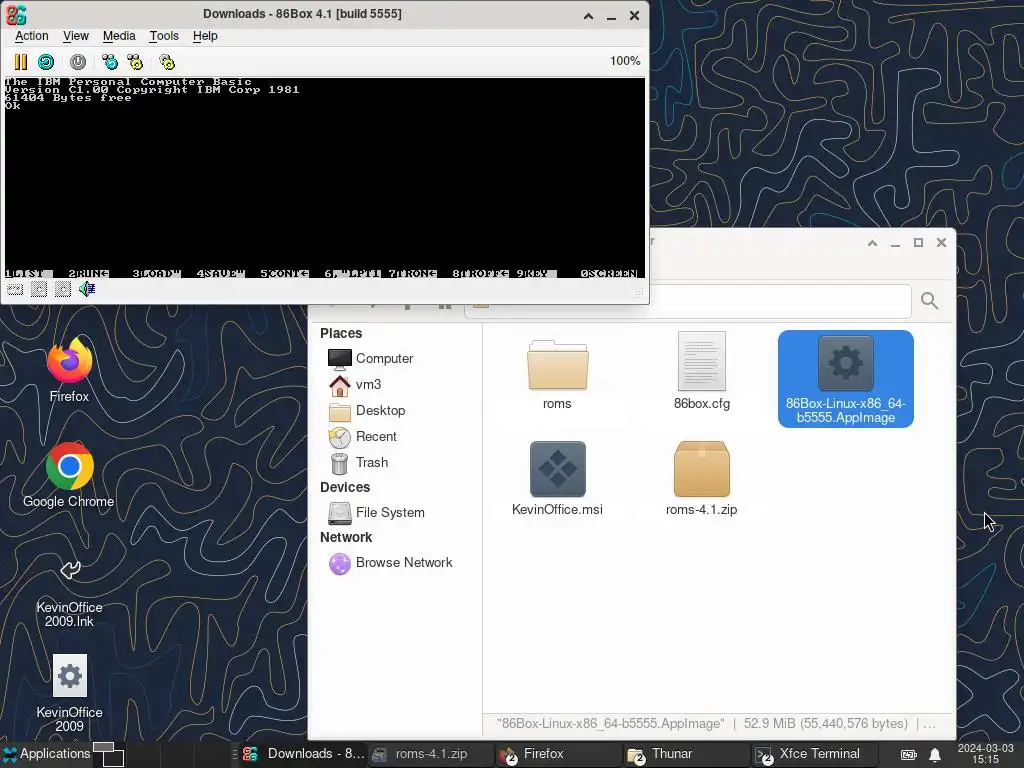The height and width of the screenshot is (768, 1024).
Task: Select the Firefox desktop icon
Action: pos(69,370)
